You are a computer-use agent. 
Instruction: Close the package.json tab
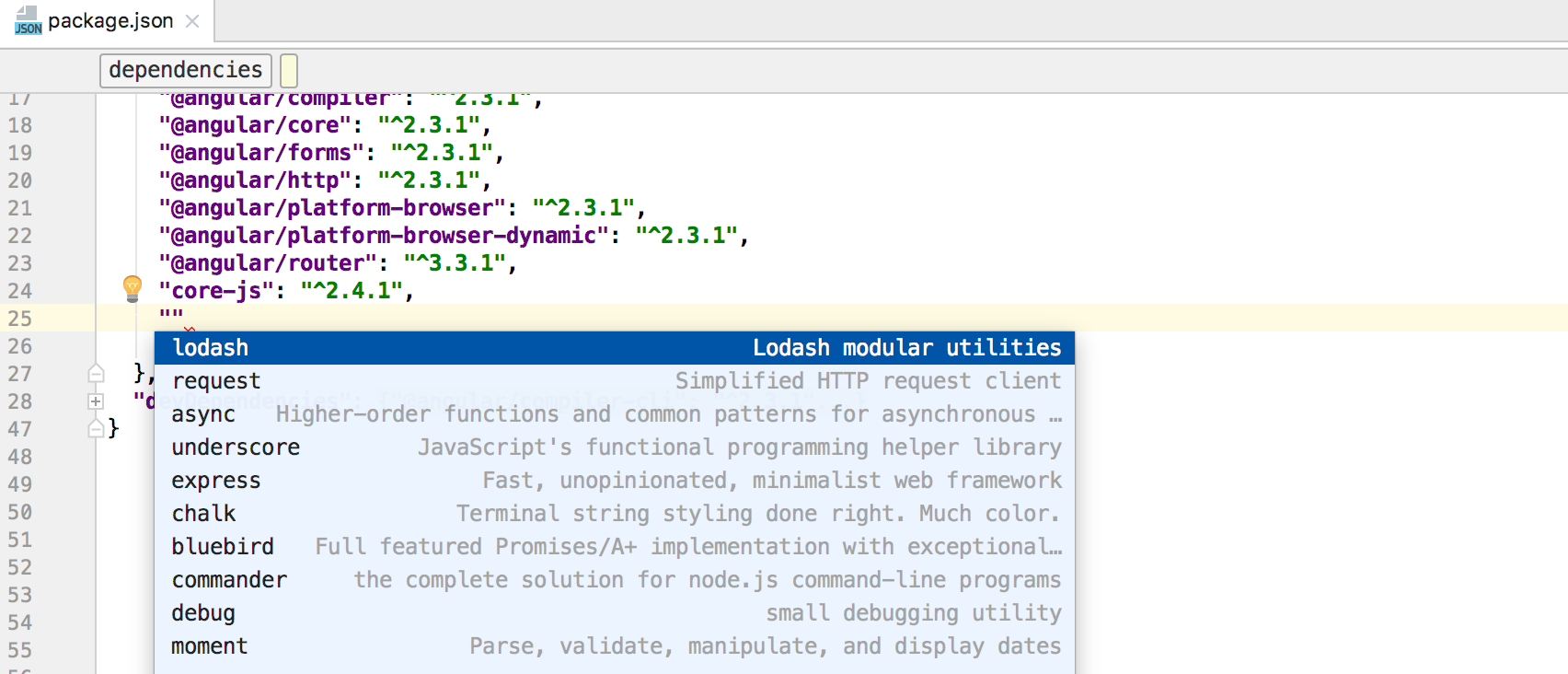tap(192, 21)
